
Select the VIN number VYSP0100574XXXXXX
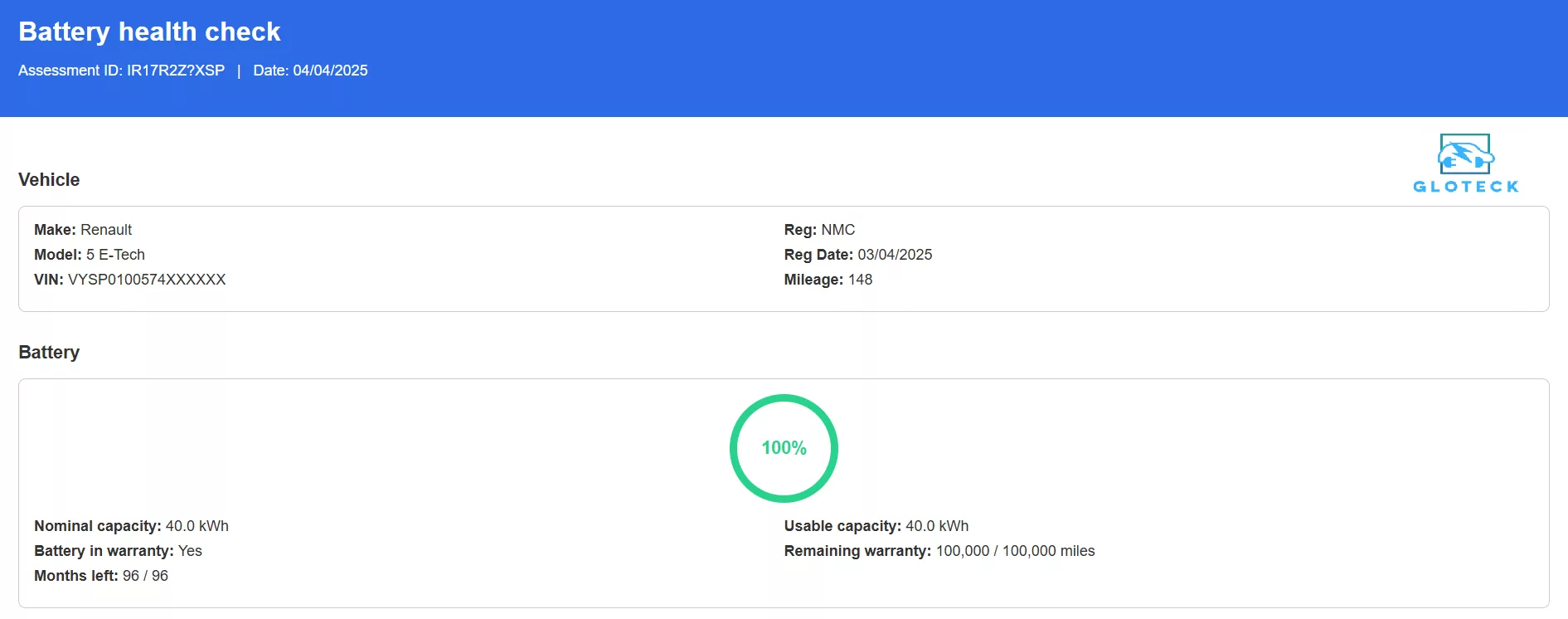tap(147, 280)
